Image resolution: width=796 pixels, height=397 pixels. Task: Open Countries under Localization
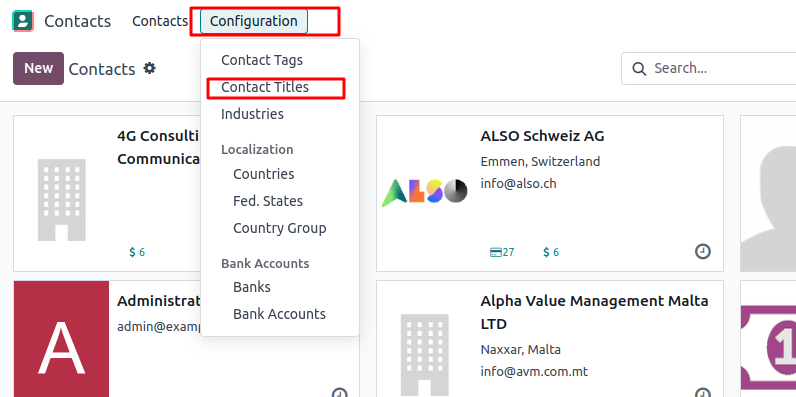(x=263, y=174)
